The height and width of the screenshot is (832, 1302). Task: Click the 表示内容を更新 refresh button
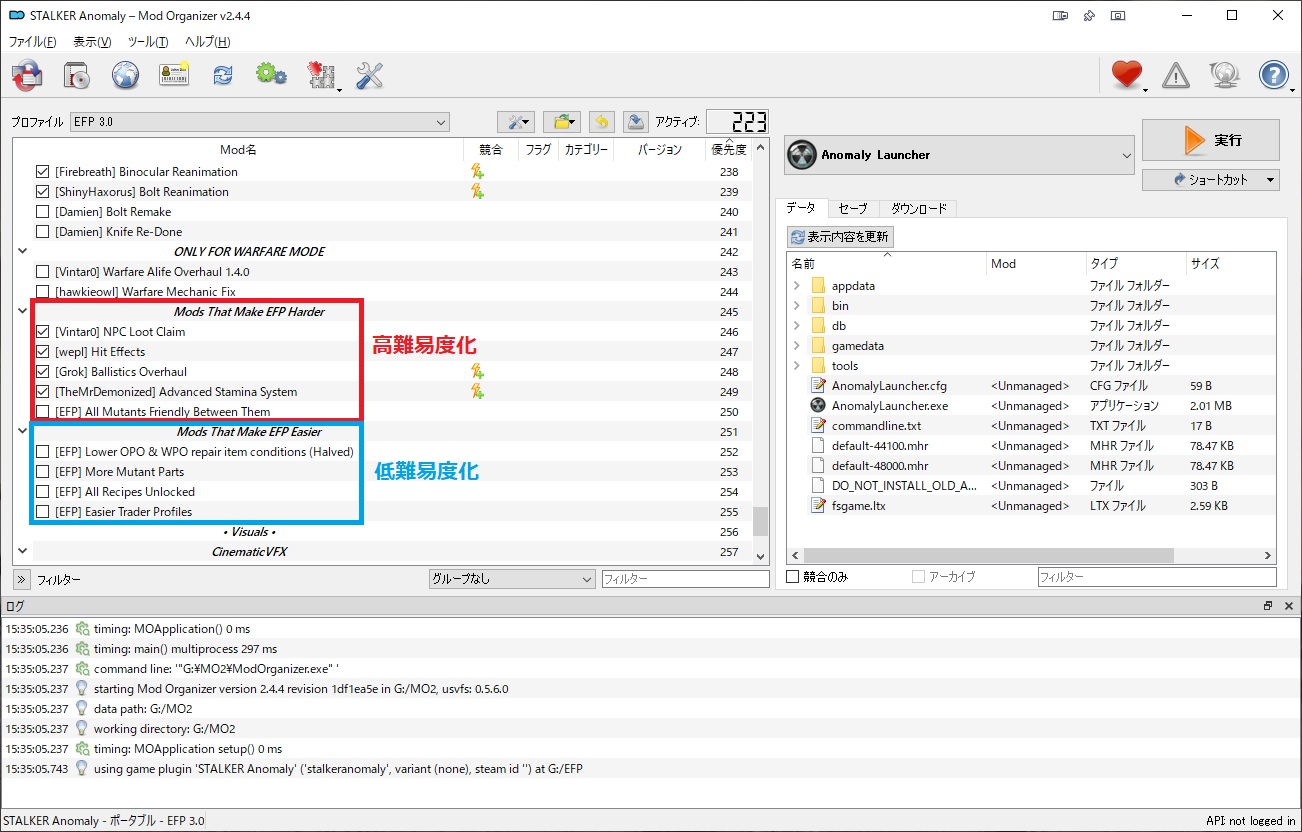(x=840, y=237)
